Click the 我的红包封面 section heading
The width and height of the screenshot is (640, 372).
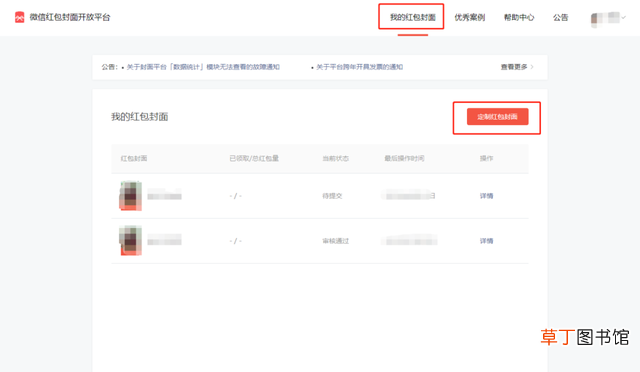click(140, 117)
